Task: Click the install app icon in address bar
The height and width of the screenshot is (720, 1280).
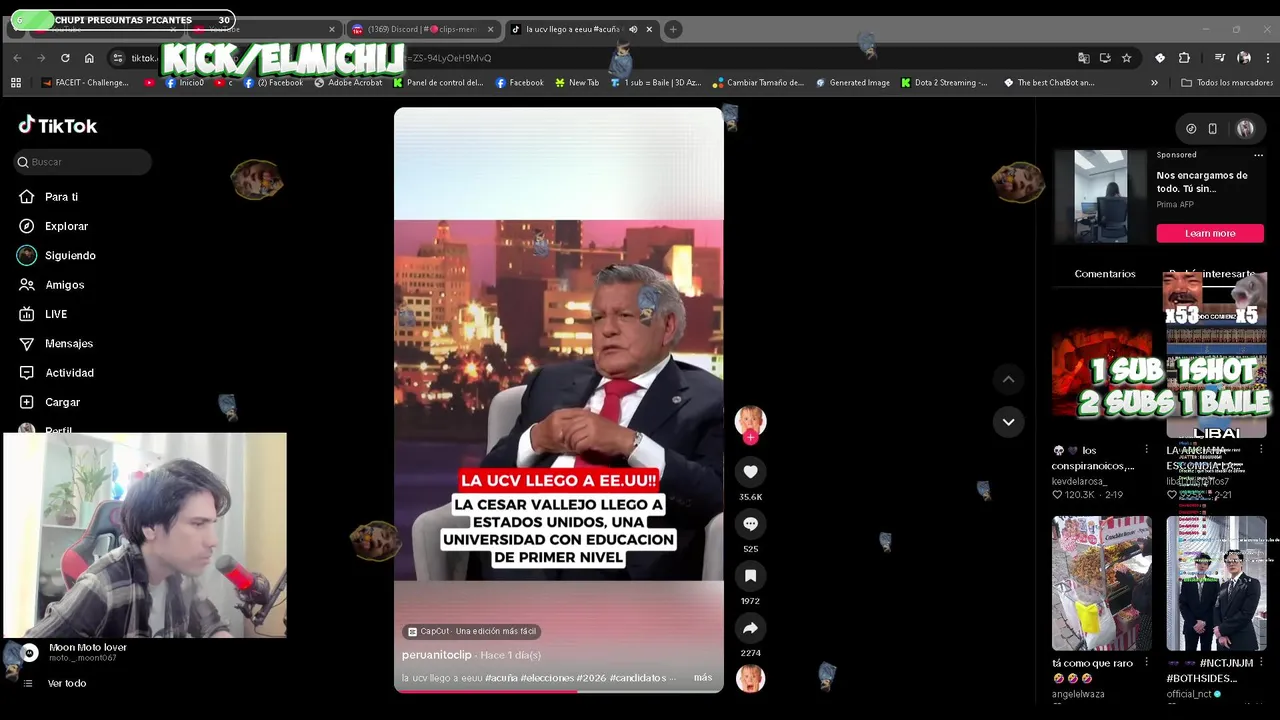Action: coord(1105,58)
